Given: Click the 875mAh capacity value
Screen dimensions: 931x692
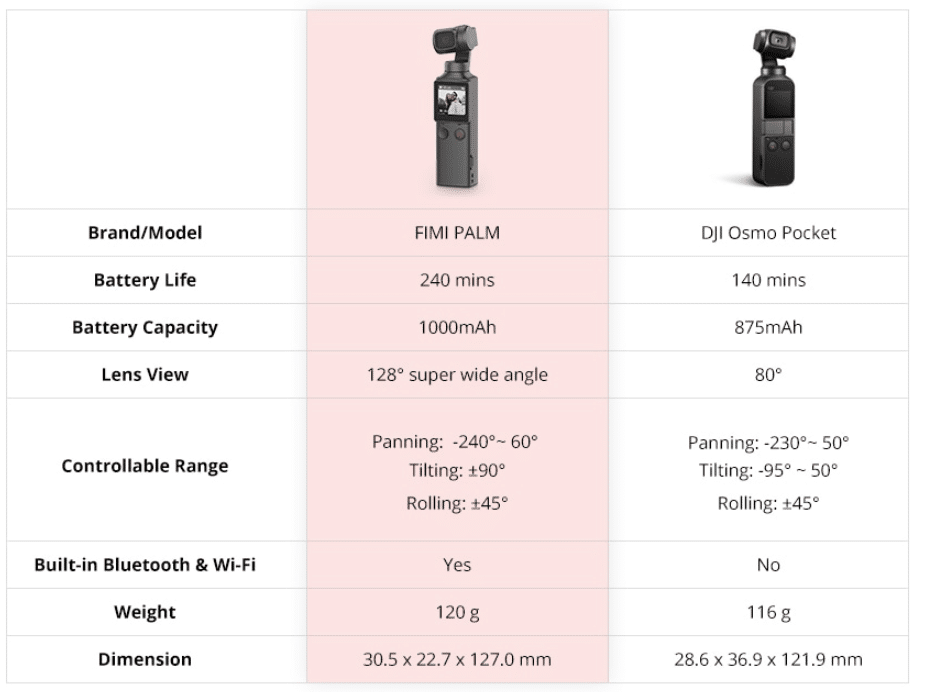Looking at the screenshot, I should click(x=768, y=327).
